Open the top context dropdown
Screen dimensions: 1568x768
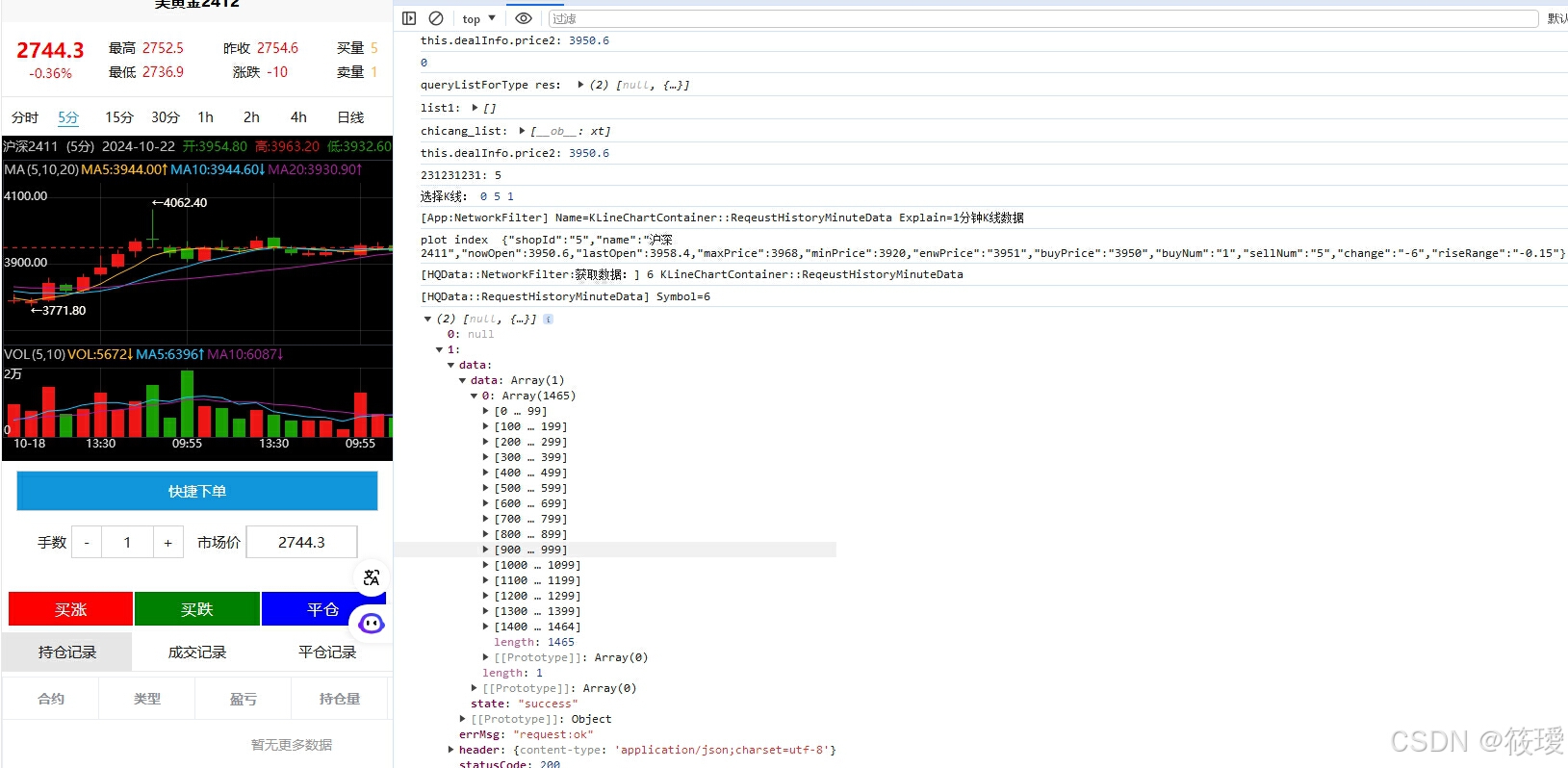point(478,18)
